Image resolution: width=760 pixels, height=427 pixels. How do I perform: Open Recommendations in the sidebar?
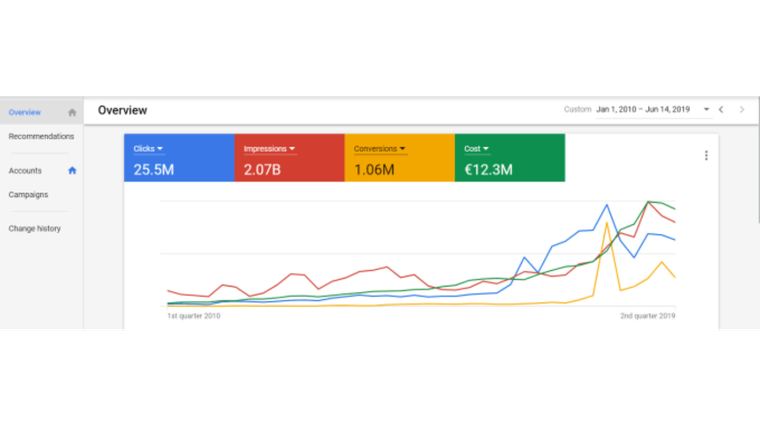point(41,136)
